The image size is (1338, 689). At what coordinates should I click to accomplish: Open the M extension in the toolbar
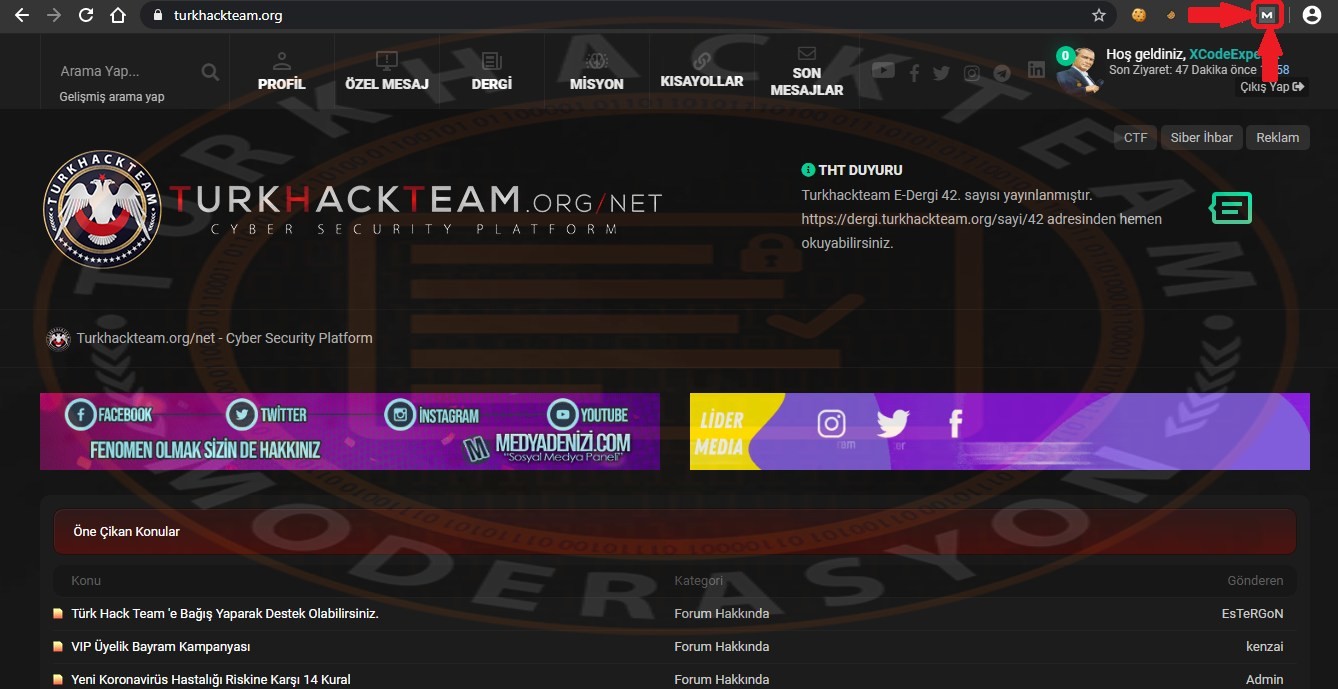1267,15
